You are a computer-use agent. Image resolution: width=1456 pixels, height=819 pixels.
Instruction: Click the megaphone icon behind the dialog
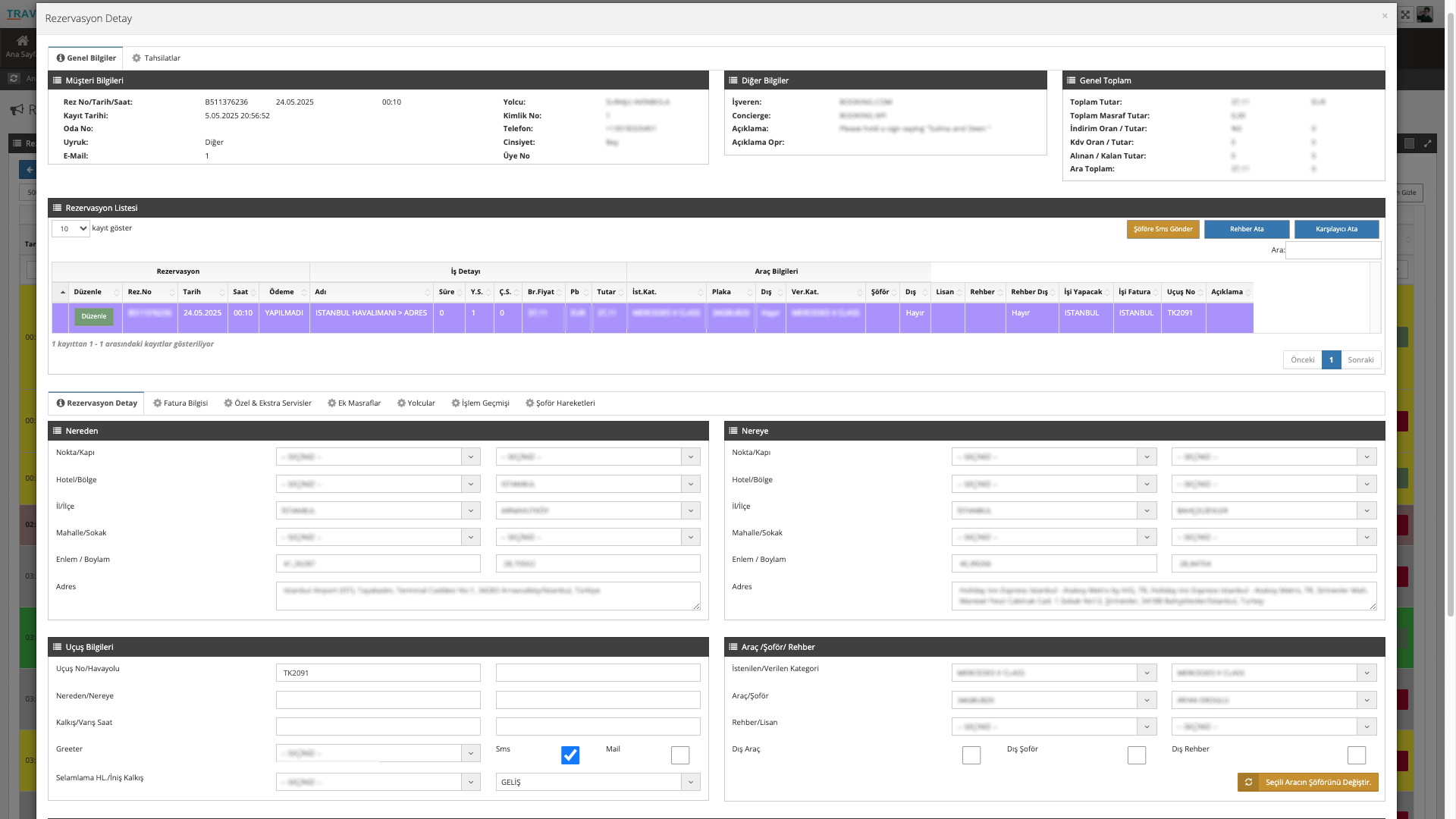click(x=17, y=110)
